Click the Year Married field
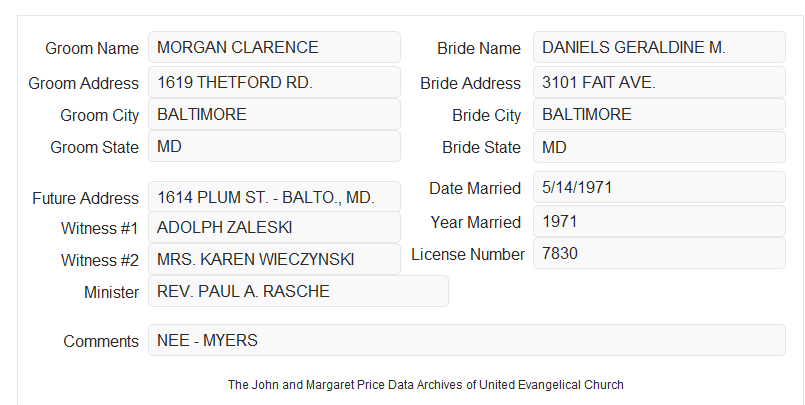 click(x=659, y=221)
